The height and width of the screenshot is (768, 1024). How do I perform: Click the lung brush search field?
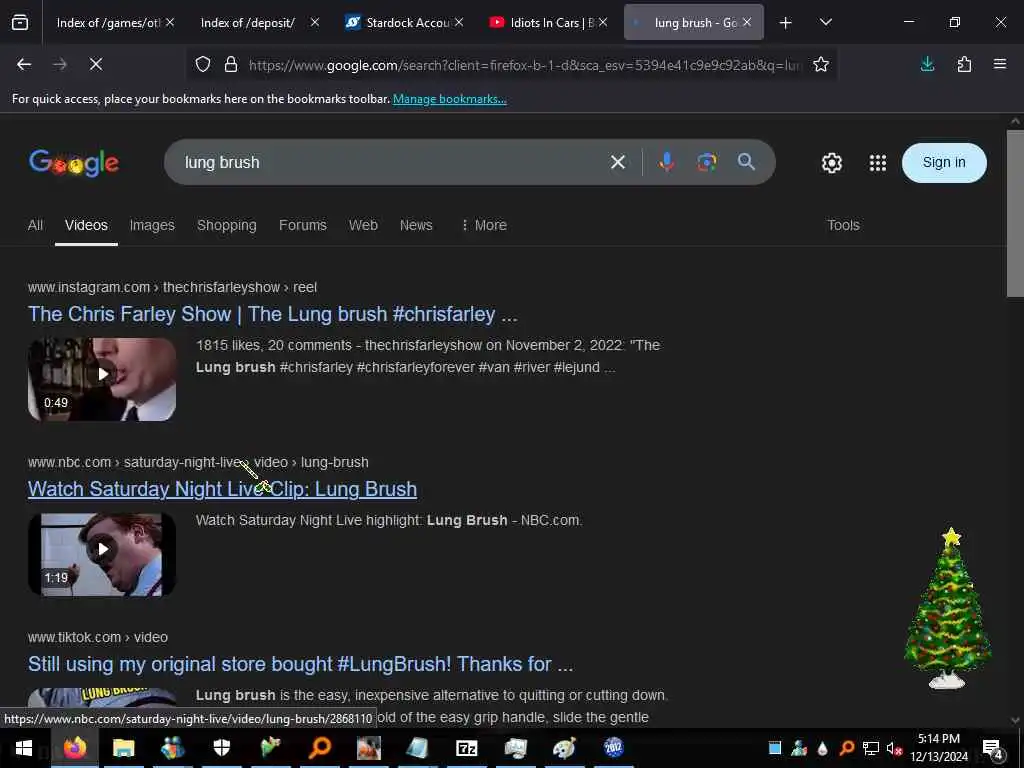392,162
